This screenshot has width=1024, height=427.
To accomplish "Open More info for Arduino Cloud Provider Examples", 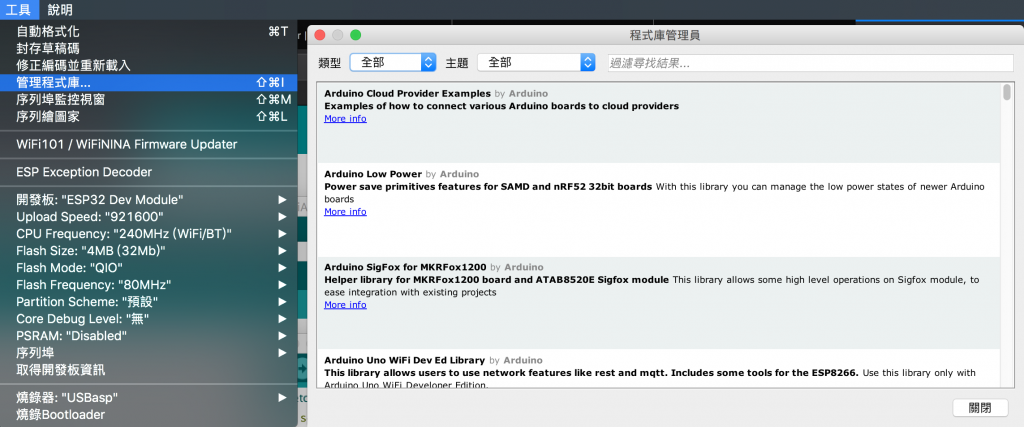I will pos(345,118).
